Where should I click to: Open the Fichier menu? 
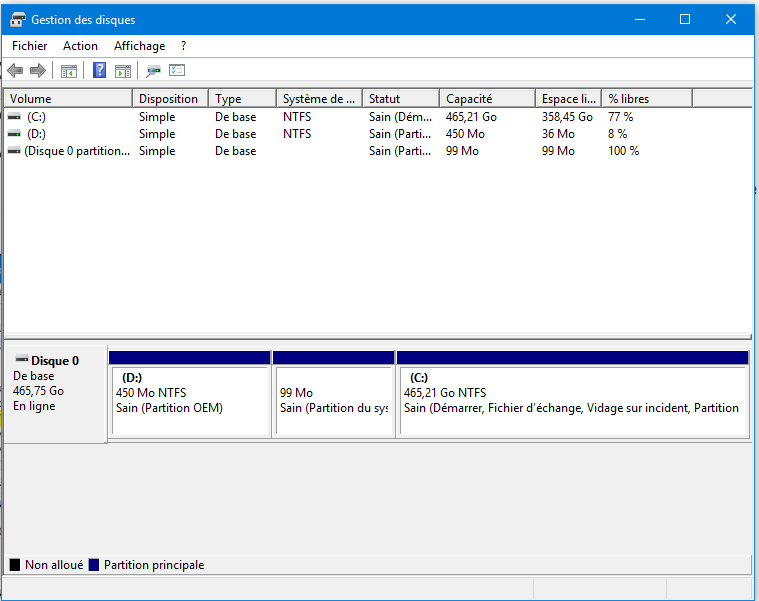click(30, 46)
